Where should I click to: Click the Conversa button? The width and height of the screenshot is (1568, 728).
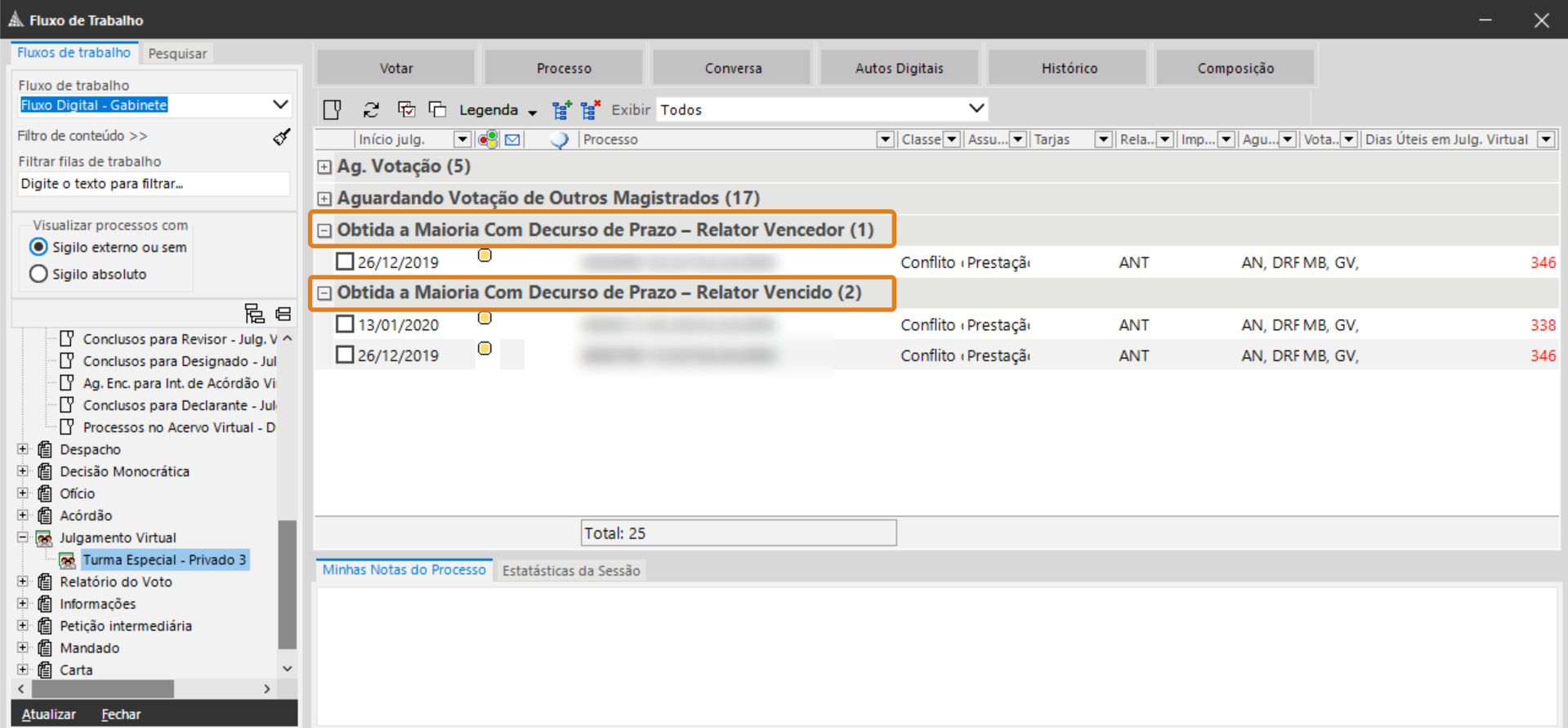coord(733,68)
